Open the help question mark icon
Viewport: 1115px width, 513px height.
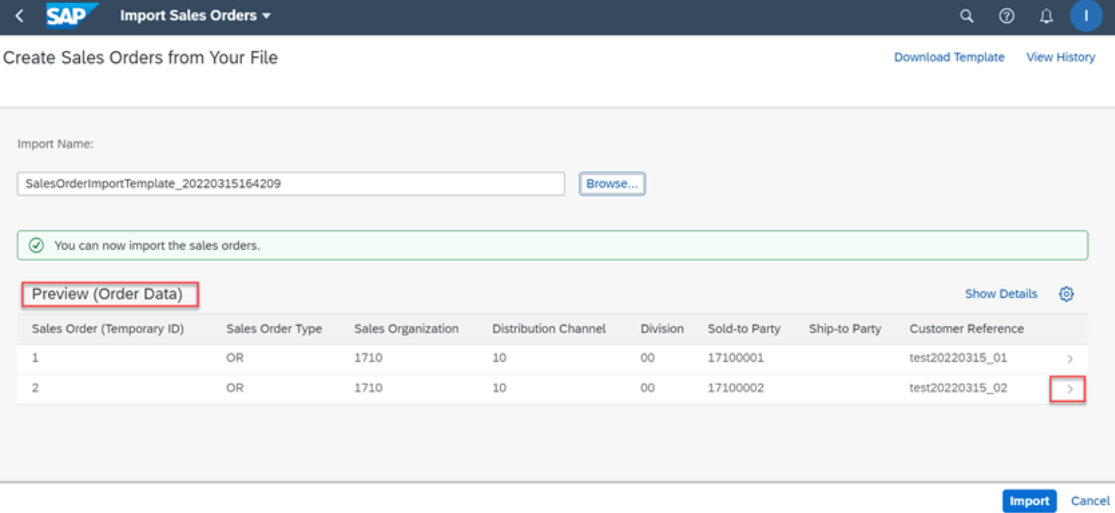[x=1007, y=16]
